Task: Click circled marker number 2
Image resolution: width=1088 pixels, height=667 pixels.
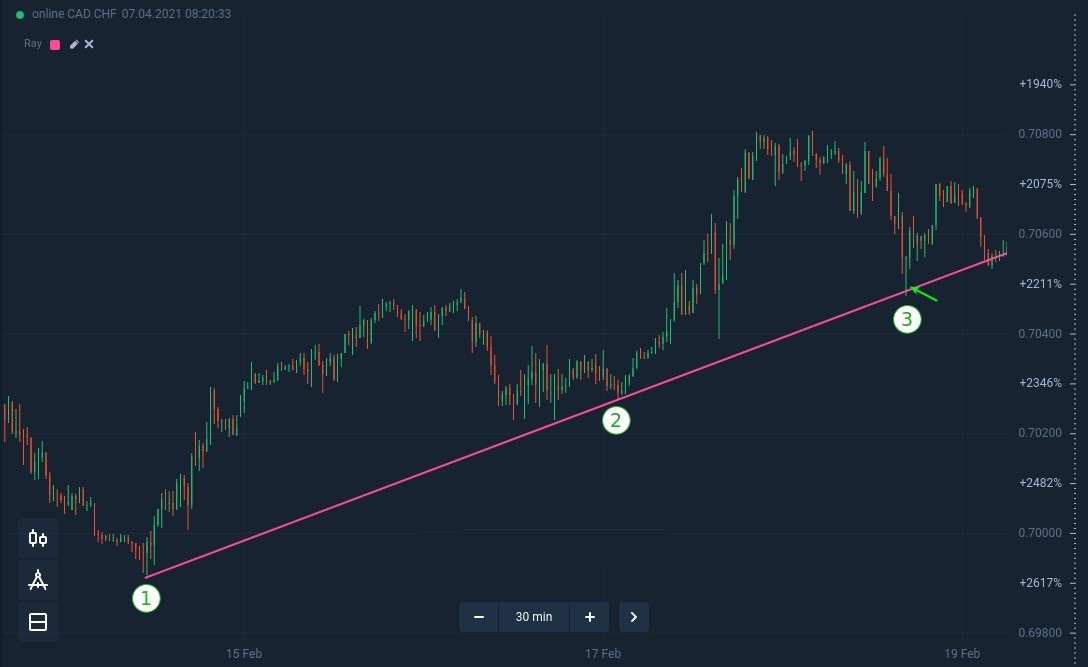Action: coord(616,420)
